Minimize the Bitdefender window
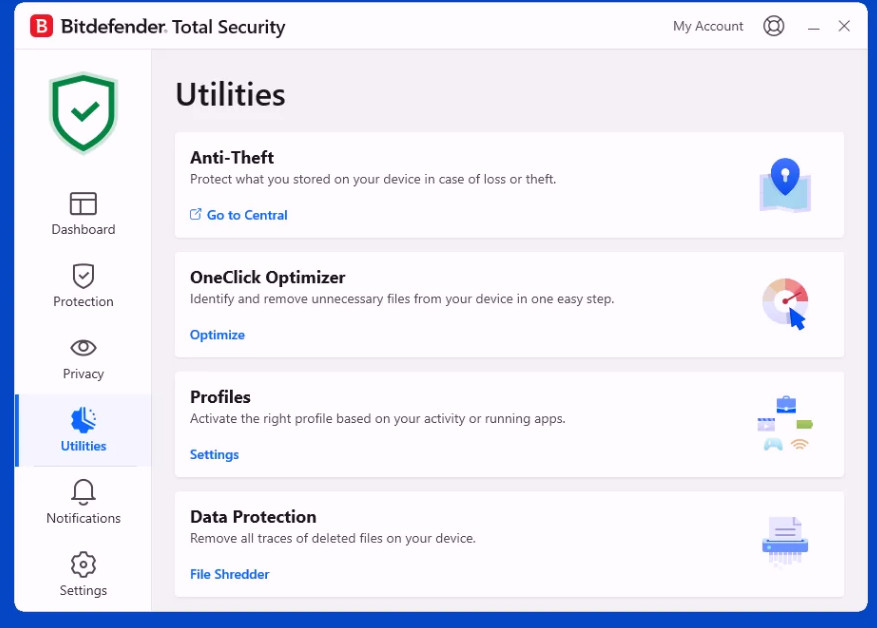877x628 pixels. 814,27
